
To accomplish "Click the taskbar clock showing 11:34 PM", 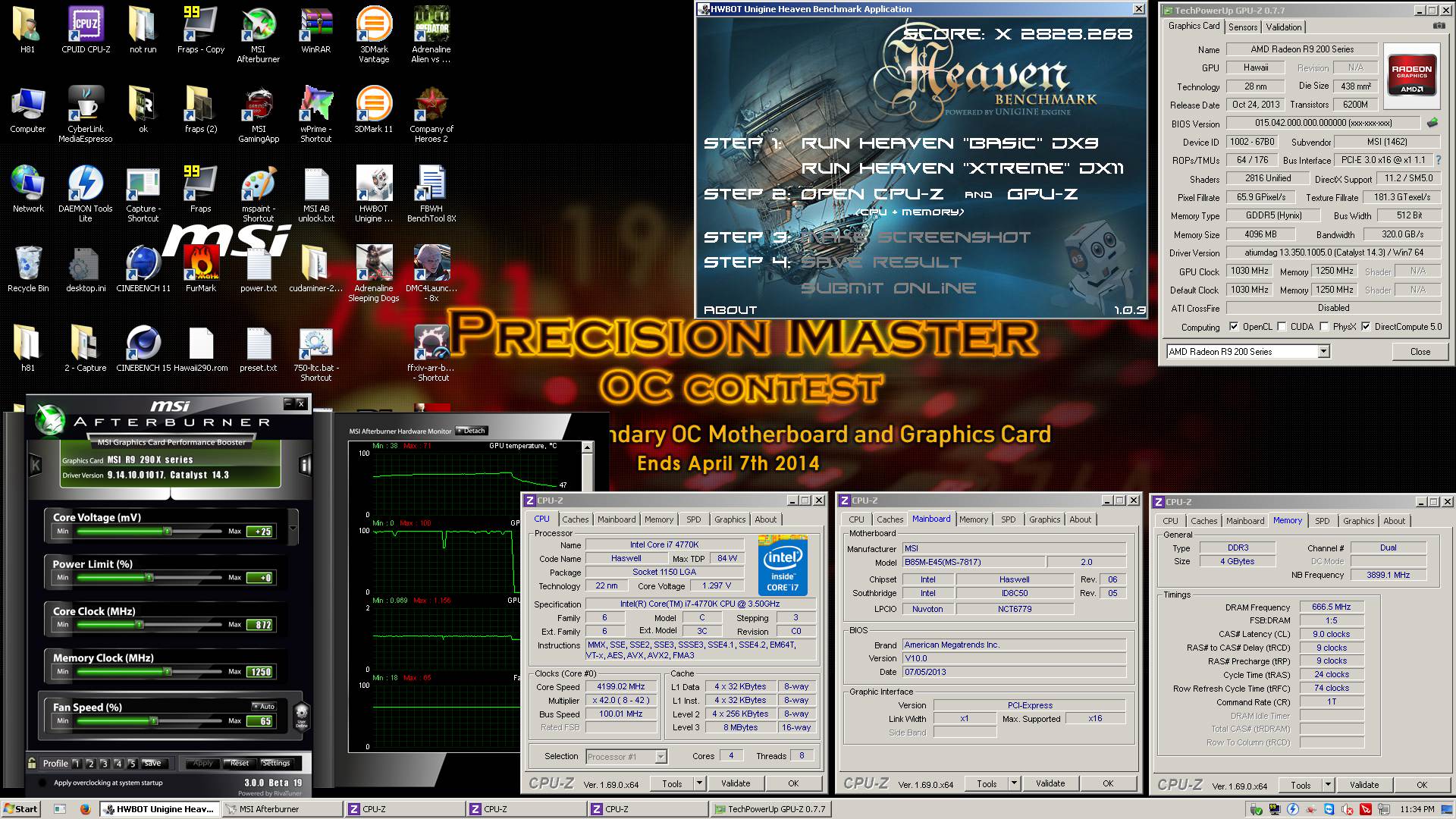I will [1417, 809].
